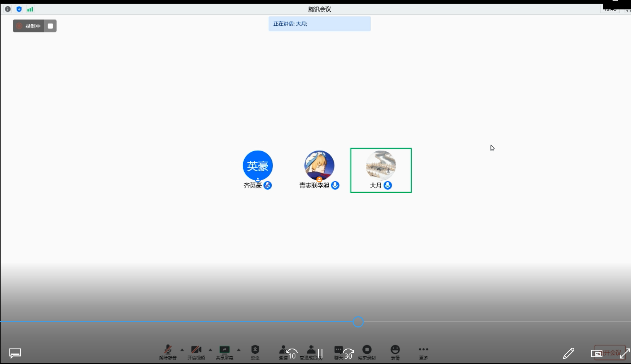Viewport: 631px width, 364px height.
Task: Click the red recording status indicator
Action: (29, 26)
